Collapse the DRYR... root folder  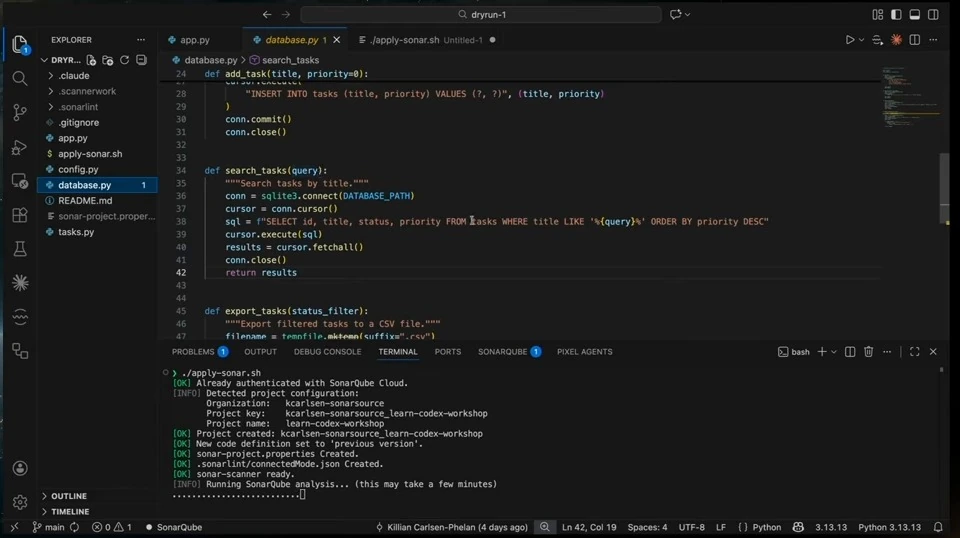coord(61,60)
